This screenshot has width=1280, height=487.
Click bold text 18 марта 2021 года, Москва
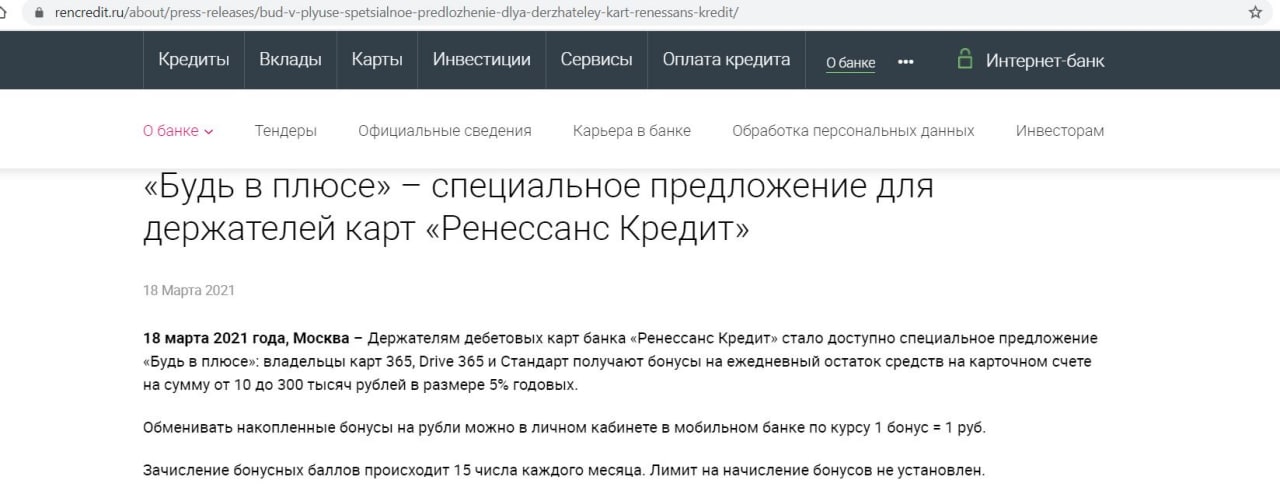click(246, 338)
